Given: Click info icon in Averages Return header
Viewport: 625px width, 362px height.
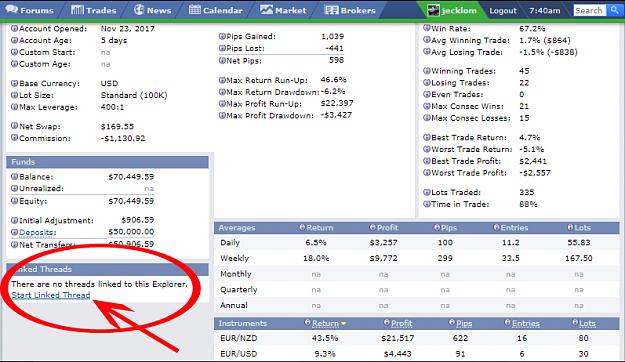Looking at the screenshot, I should (302, 227).
